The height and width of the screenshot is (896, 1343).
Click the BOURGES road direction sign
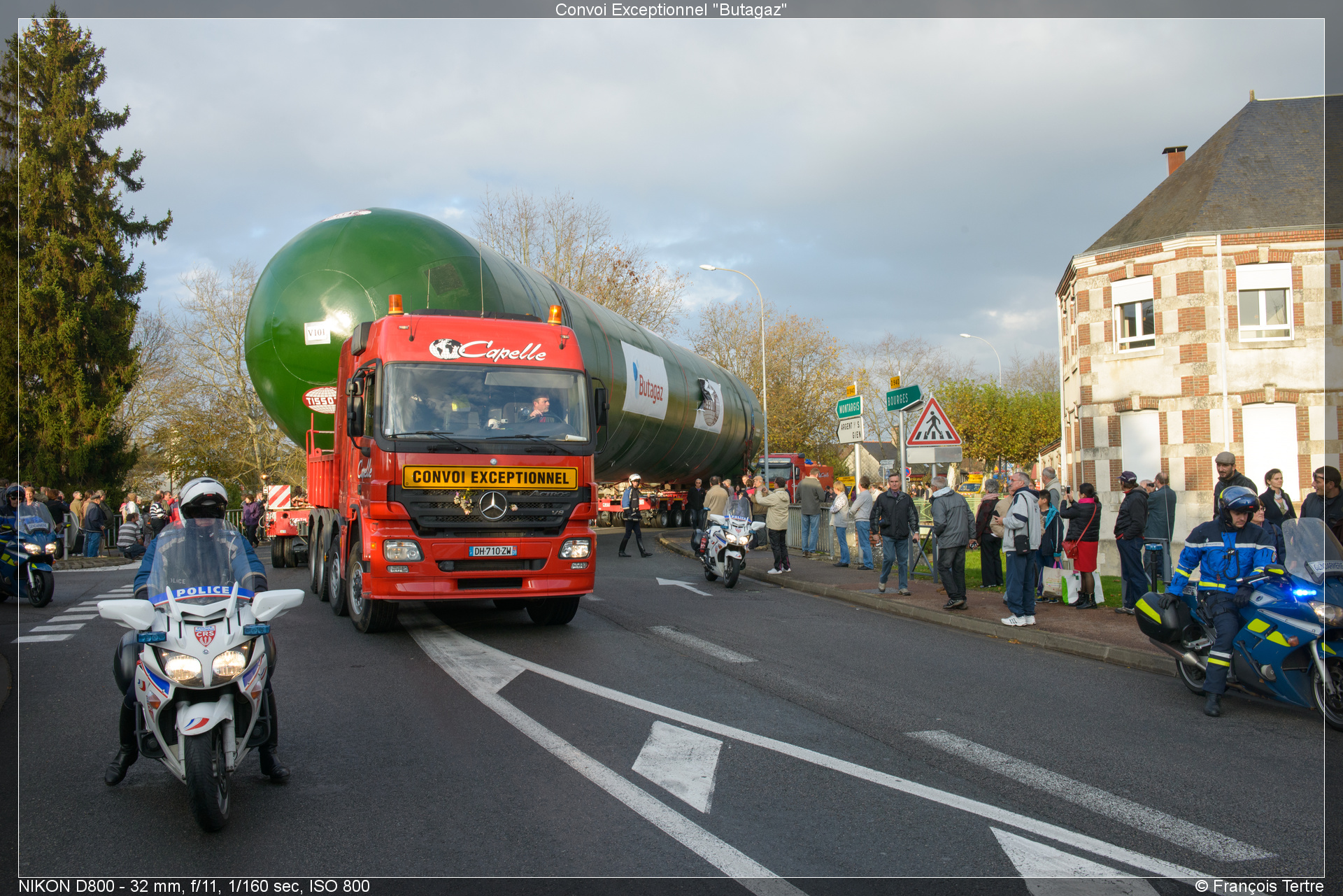pos(904,398)
